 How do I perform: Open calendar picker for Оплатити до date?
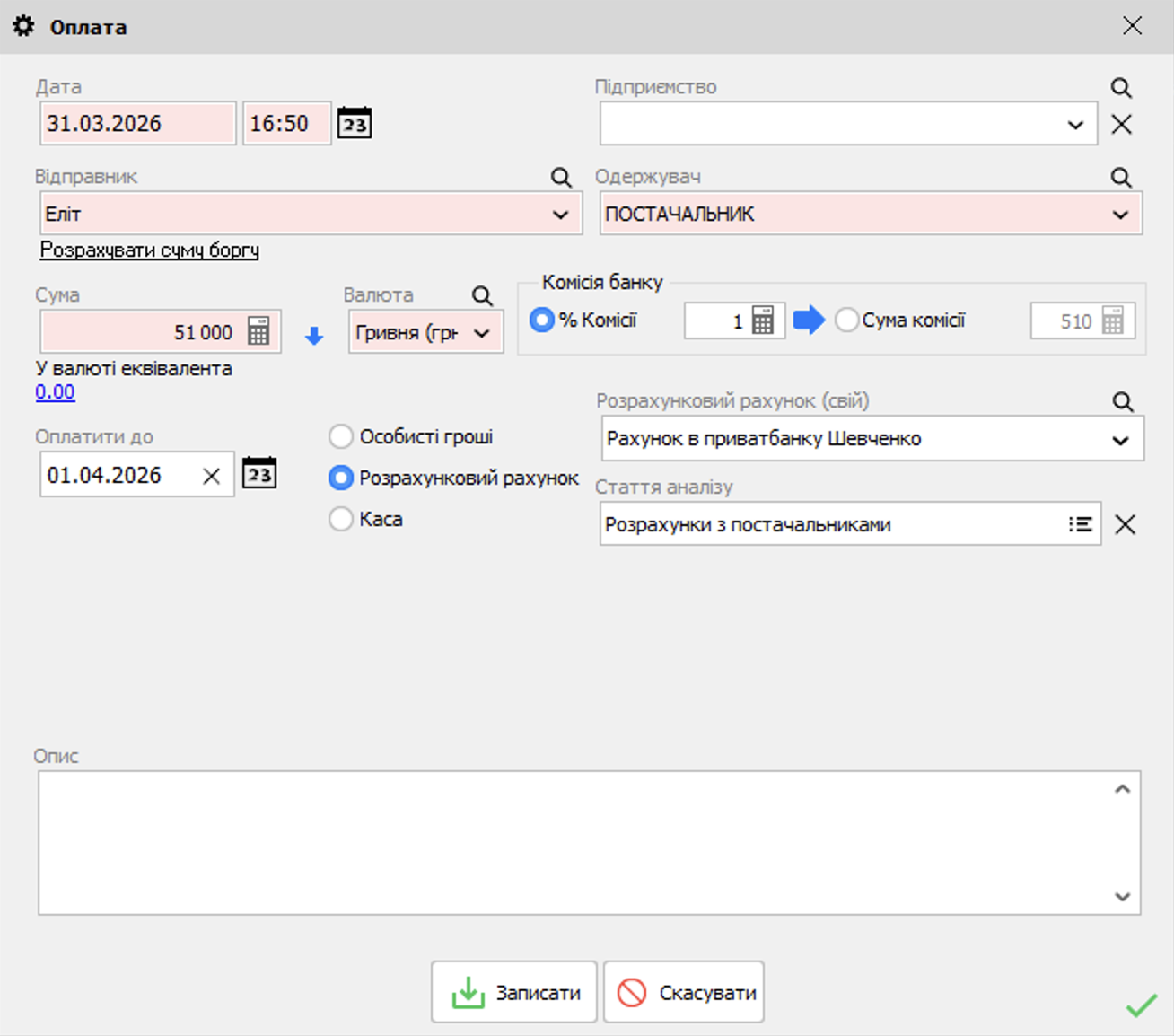coord(259,474)
